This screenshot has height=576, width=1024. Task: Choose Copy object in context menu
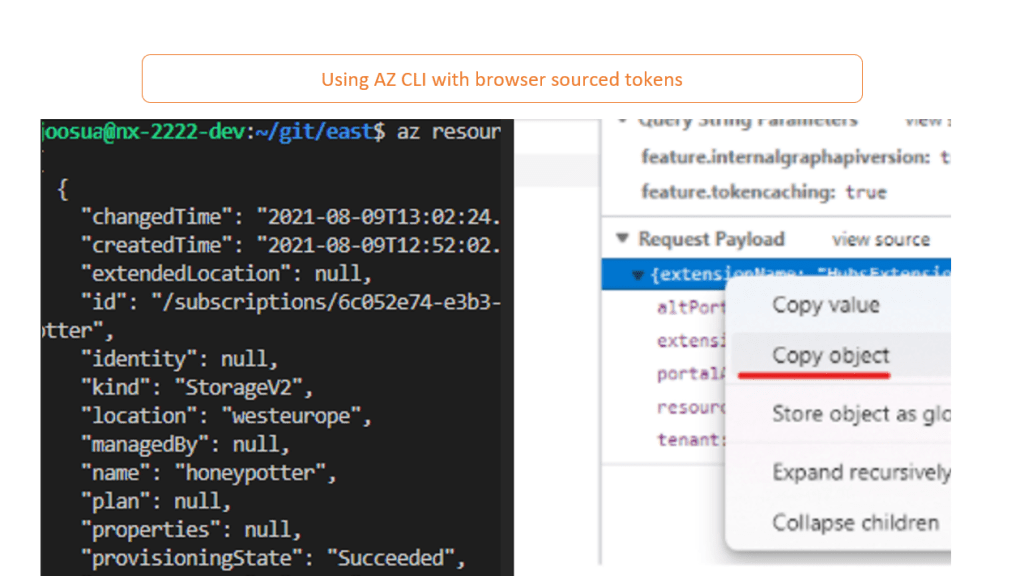(830, 356)
